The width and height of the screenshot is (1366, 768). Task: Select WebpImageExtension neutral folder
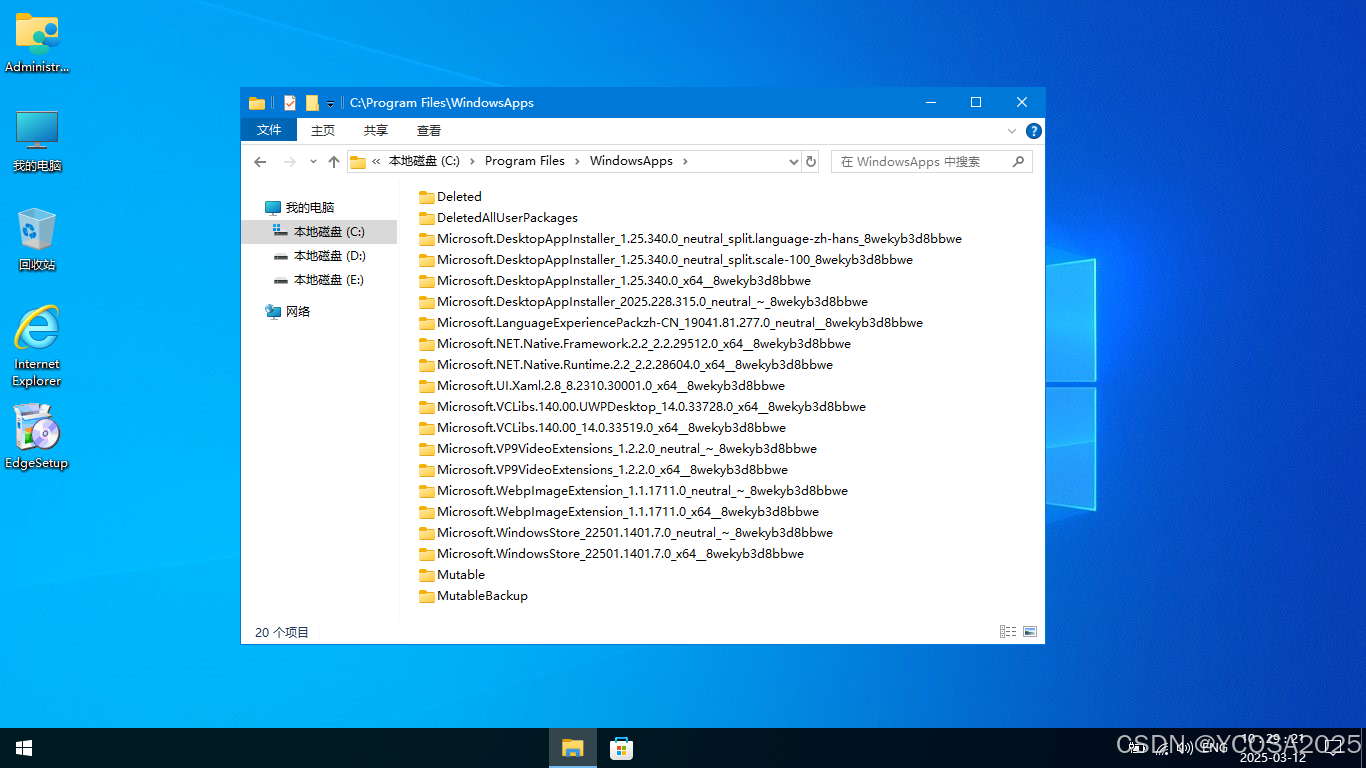pos(633,491)
